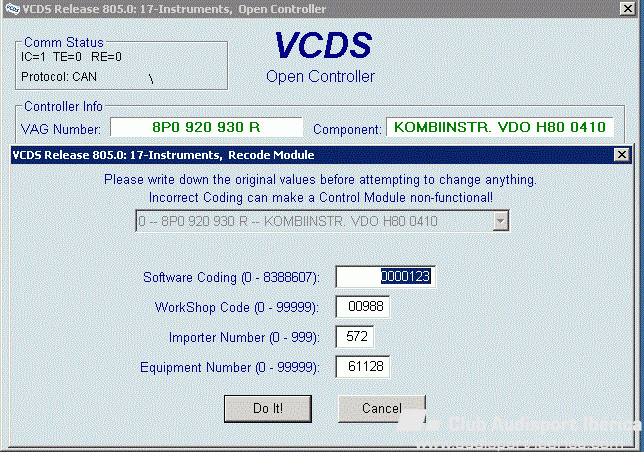Click the 'Please write down the original values' line
The height and width of the screenshot is (452, 644).
(320, 180)
